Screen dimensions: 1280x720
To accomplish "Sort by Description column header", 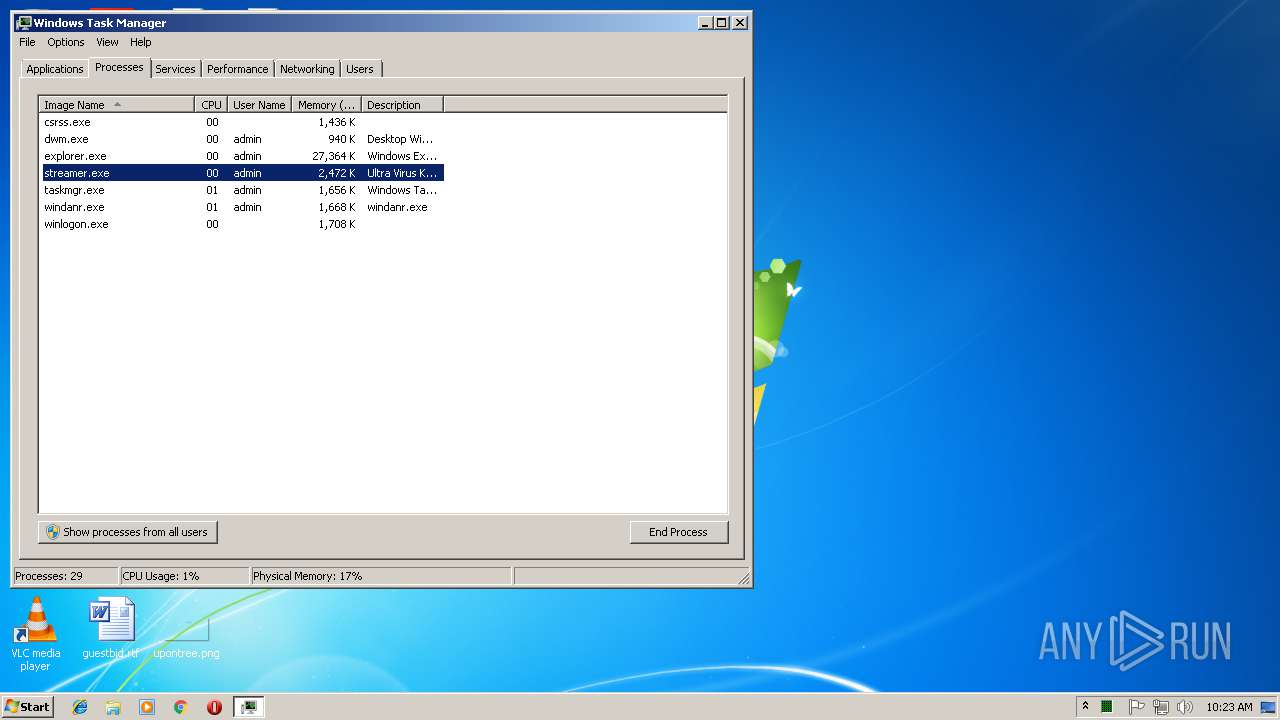I will click(402, 105).
